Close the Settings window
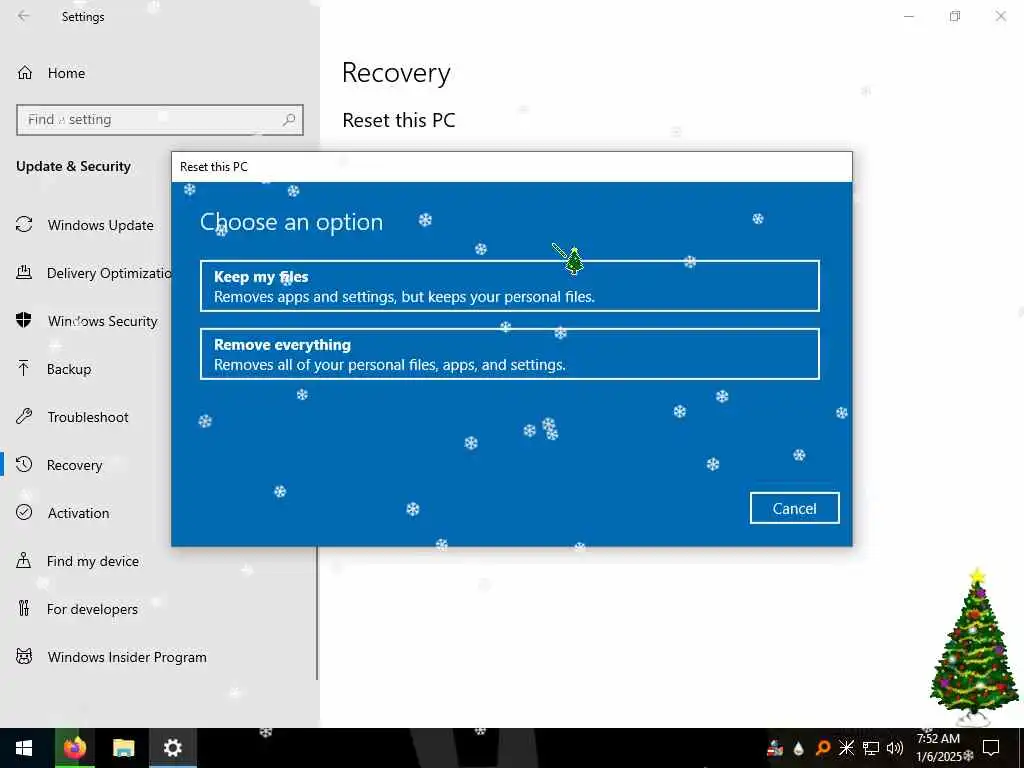This screenshot has height=768, width=1024. (1000, 16)
